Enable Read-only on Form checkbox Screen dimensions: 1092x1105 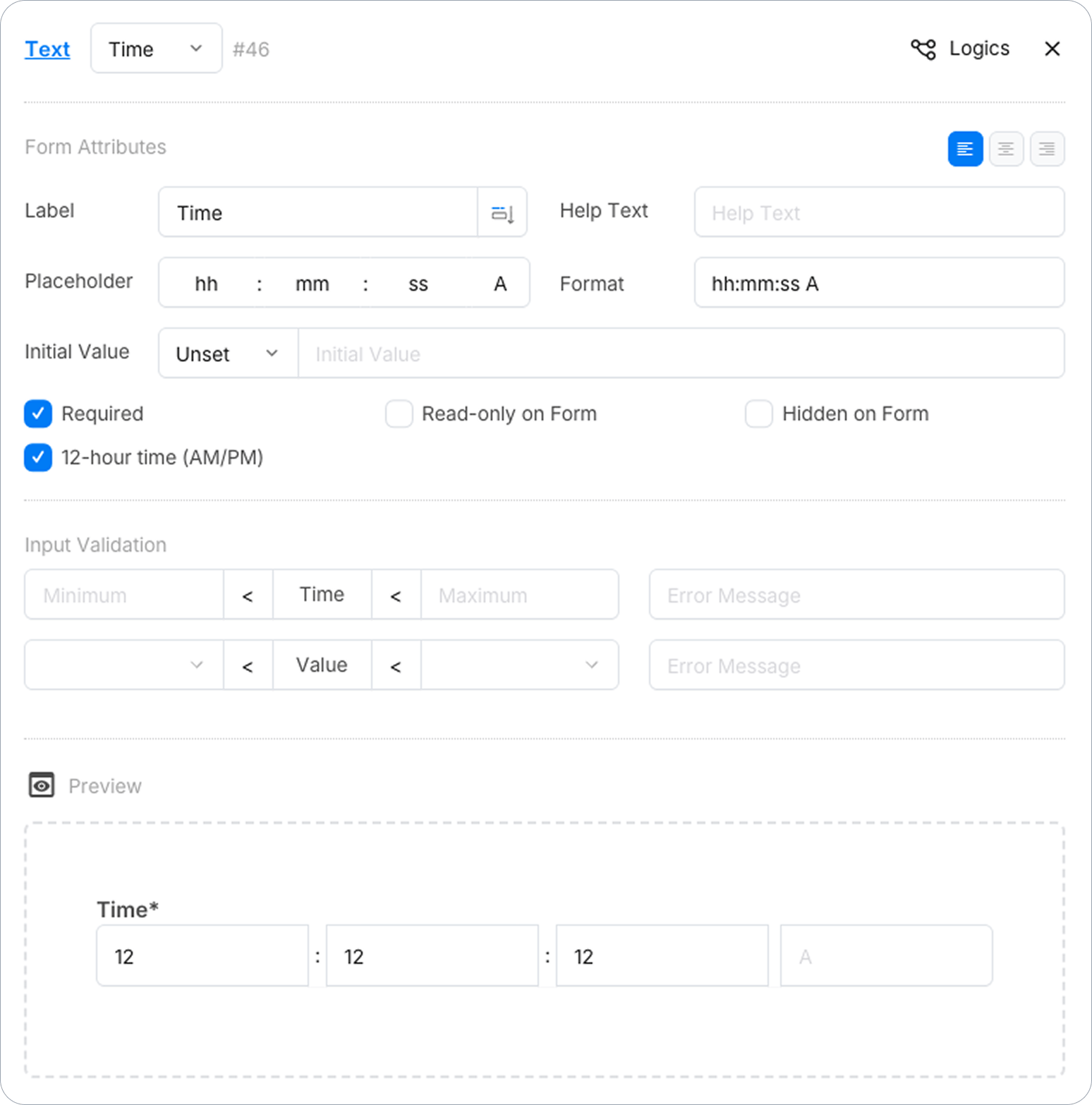pyautogui.click(x=399, y=414)
